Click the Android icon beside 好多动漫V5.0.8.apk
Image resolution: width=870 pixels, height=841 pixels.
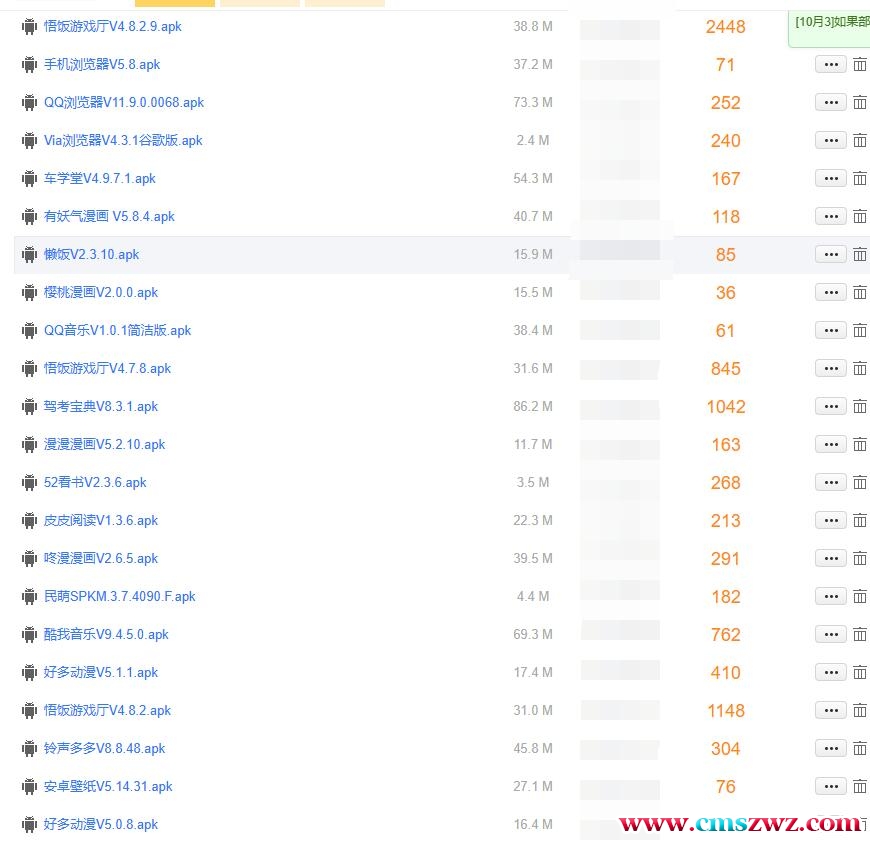[29, 825]
